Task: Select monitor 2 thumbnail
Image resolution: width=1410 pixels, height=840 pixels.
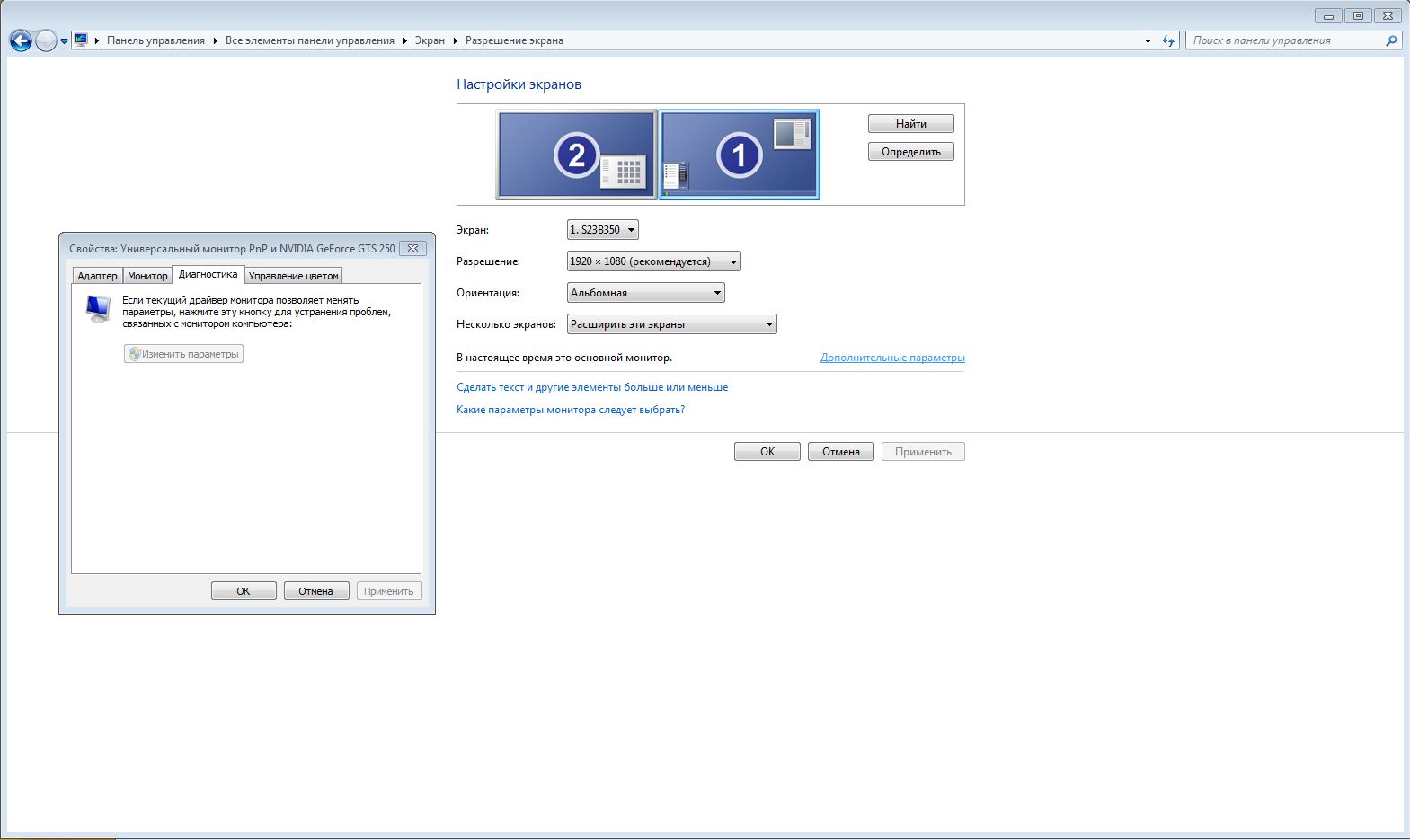Action: tap(576, 155)
